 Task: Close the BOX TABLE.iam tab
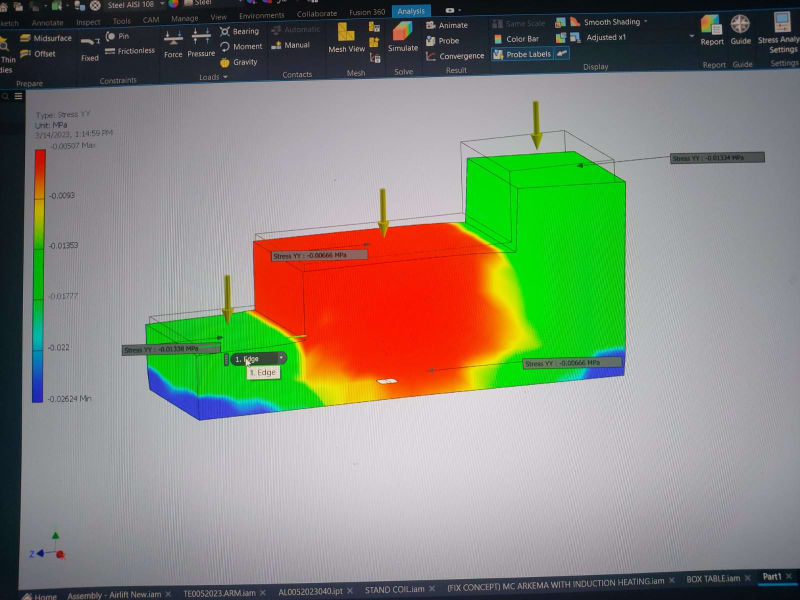(x=747, y=578)
